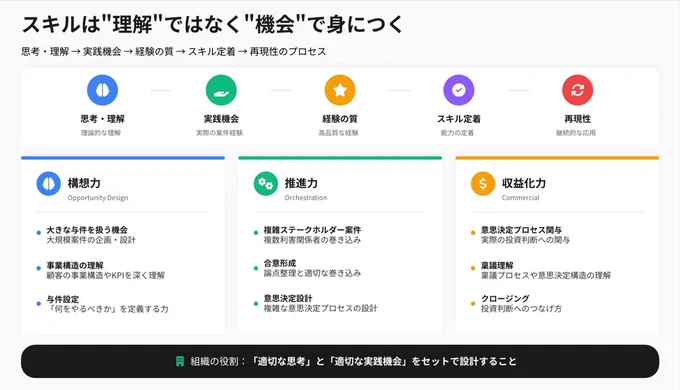
Task: Click the 稟議プロセスや意思決定構造の理解 description
Action: 546,275
